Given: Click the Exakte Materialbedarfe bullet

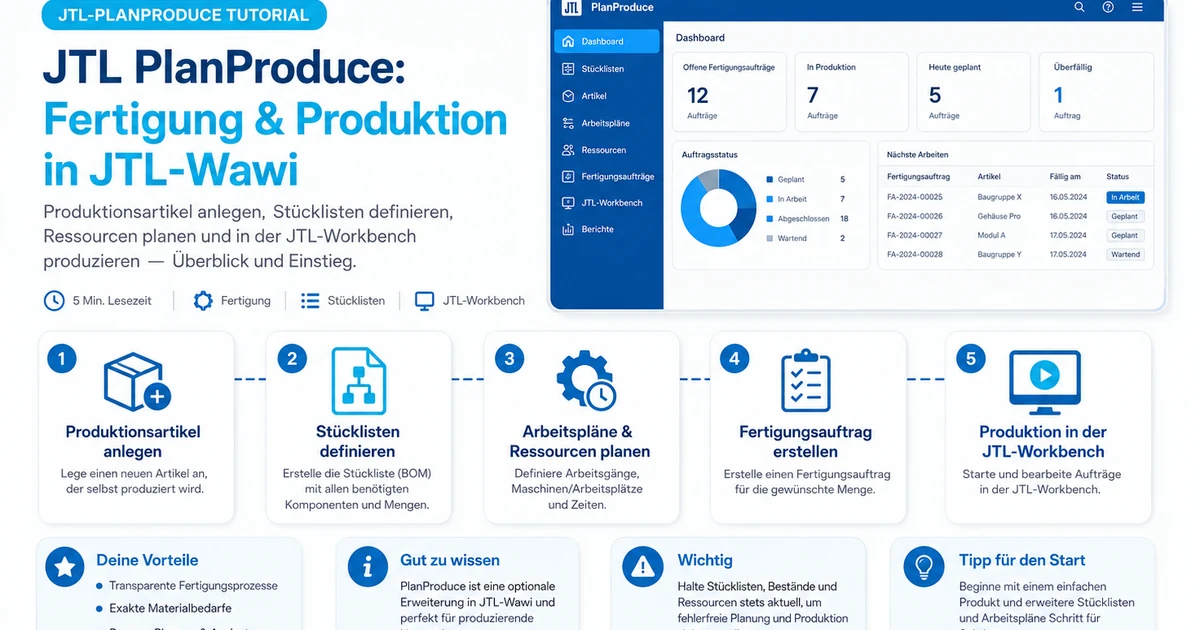Looking at the screenshot, I should coord(172,608).
